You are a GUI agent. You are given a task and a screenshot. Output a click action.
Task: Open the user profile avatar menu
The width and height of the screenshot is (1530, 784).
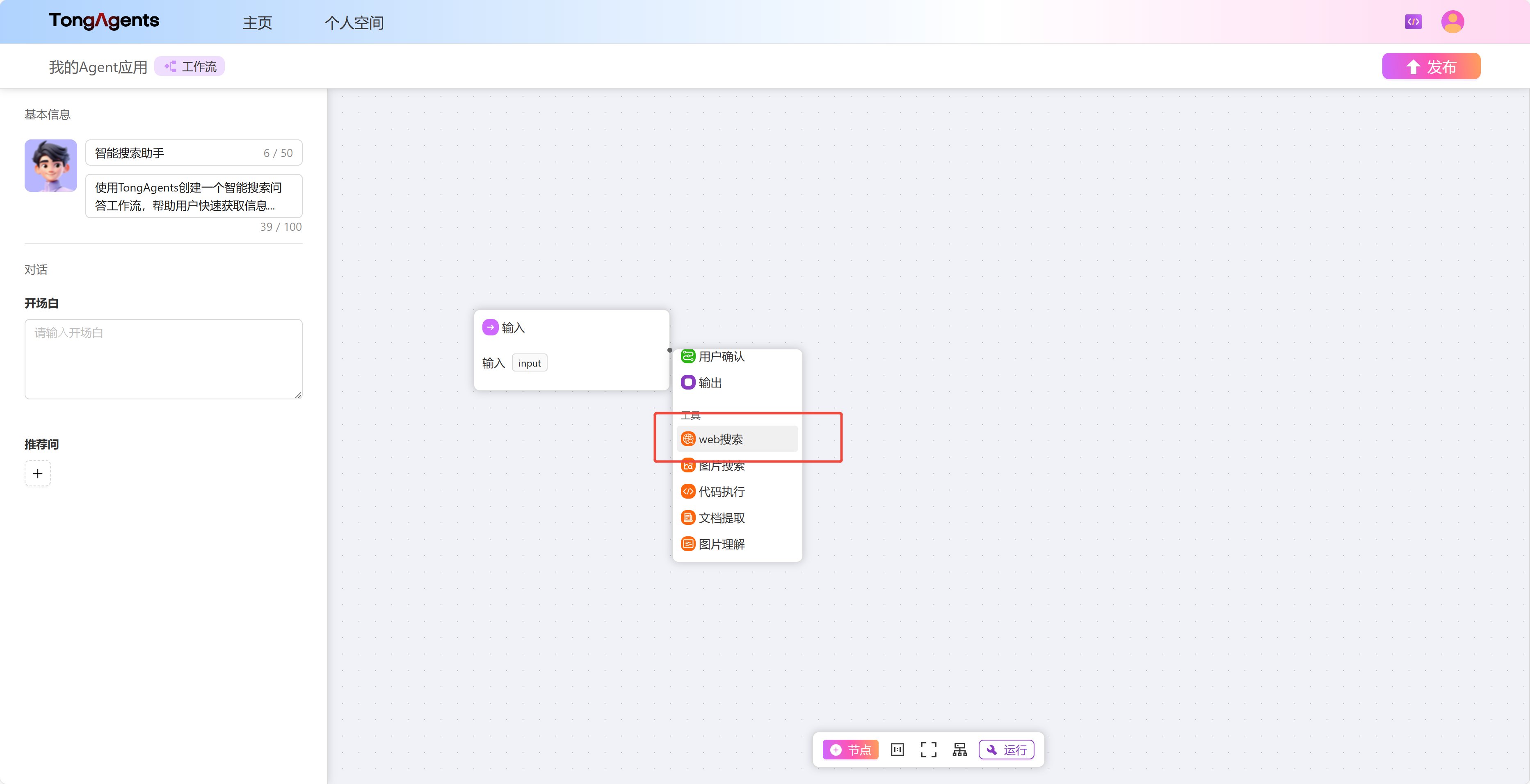(1452, 22)
